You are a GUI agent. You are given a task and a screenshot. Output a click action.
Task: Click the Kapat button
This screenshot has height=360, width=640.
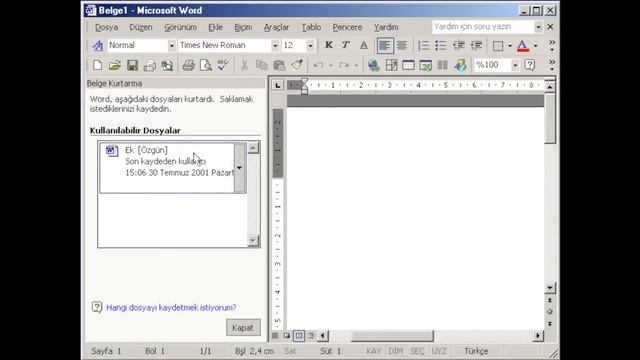point(243,328)
